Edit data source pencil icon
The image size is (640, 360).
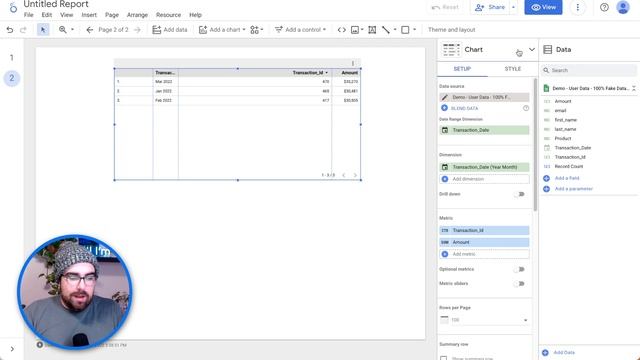click(x=444, y=97)
